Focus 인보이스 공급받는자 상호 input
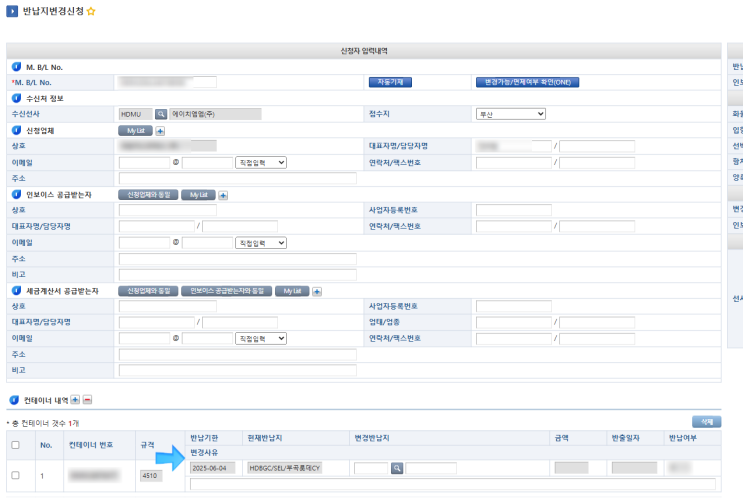This screenshot has height=499, width=743. (168, 210)
